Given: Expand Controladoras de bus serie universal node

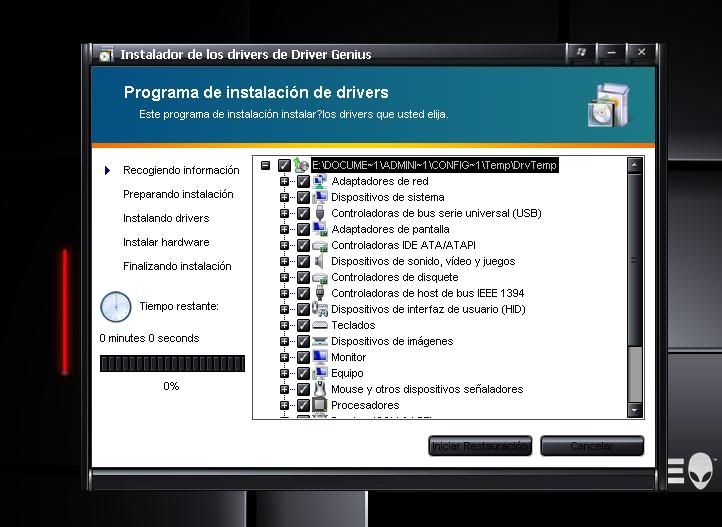Looking at the screenshot, I should (284, 214).
